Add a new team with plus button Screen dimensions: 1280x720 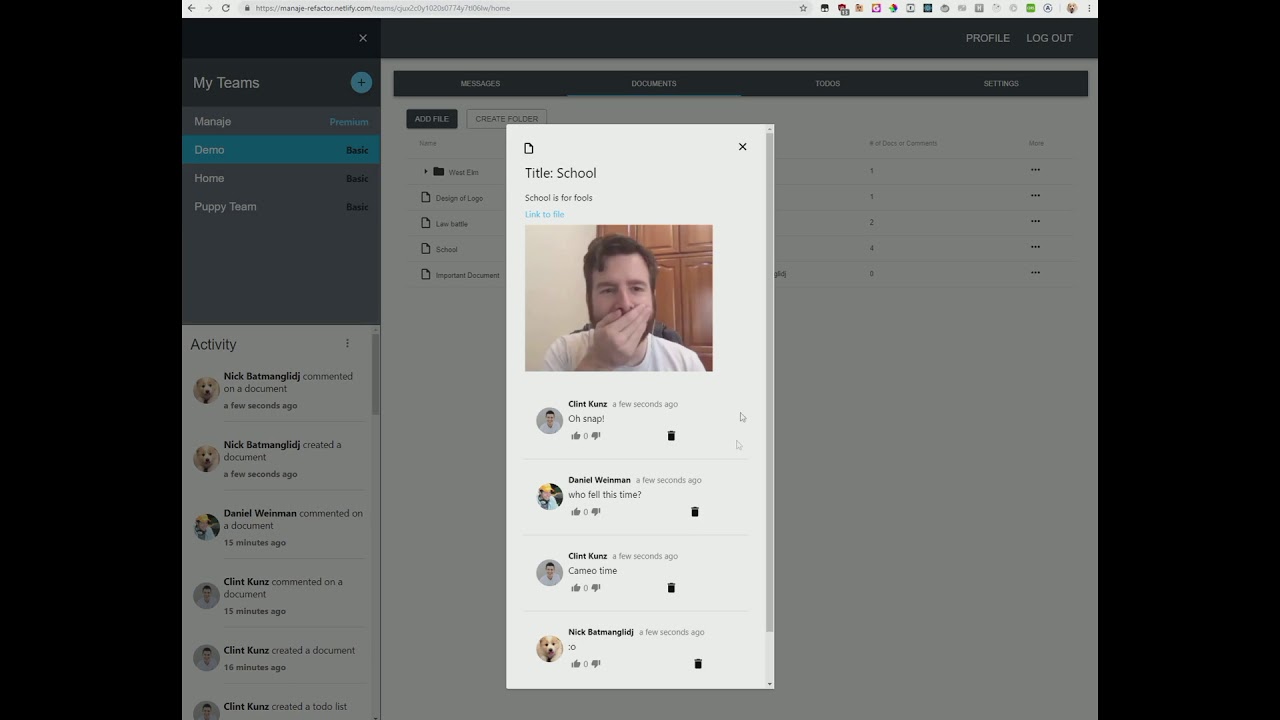tap(361, 82)
